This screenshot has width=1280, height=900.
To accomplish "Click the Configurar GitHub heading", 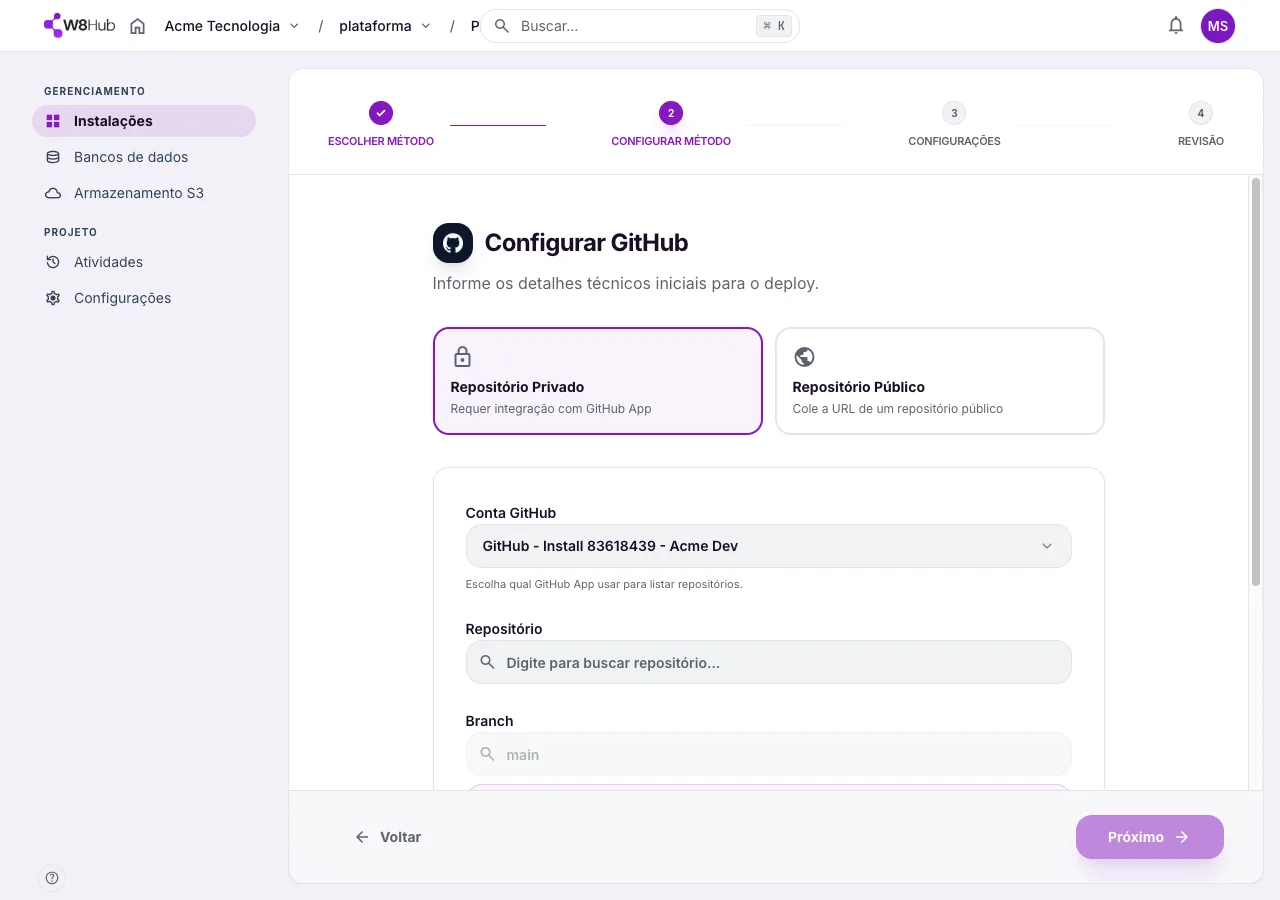I will point(586,243).
